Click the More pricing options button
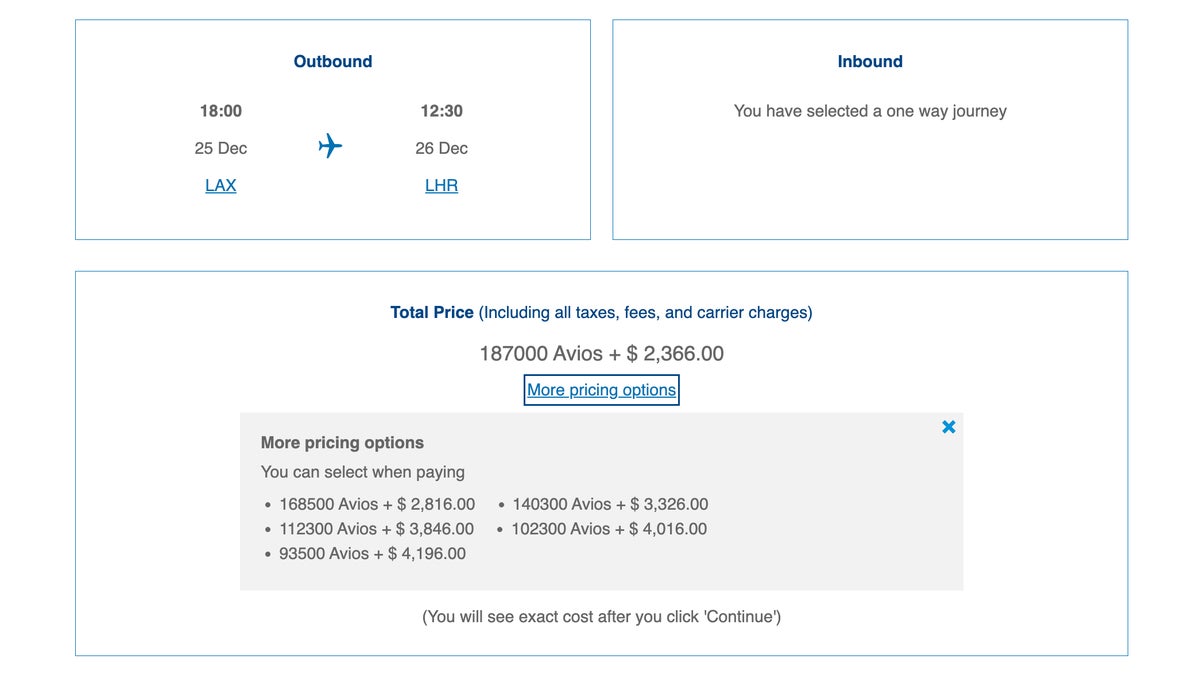This screenshot has width=1200, height=675. 601,389
